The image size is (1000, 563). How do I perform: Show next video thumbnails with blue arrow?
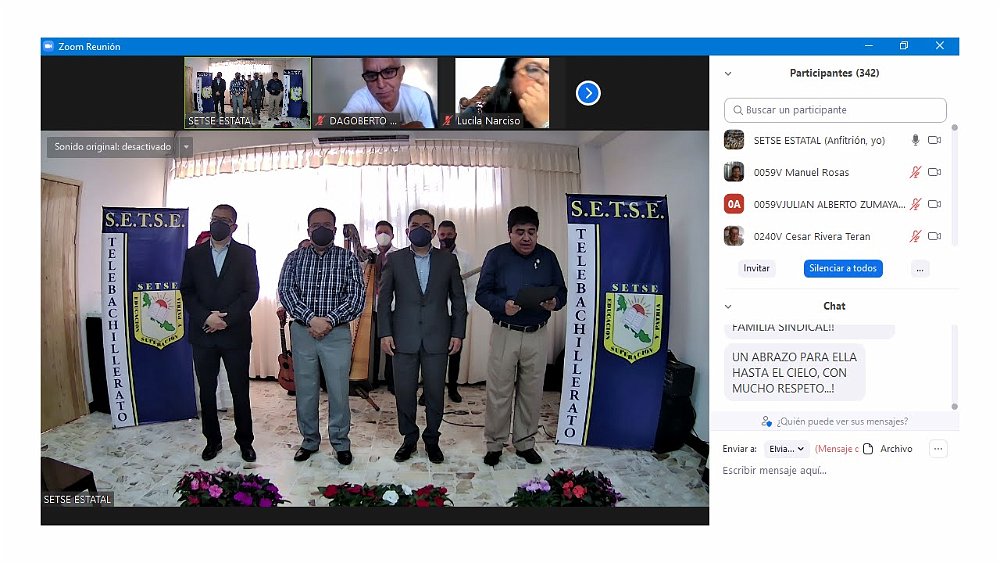pyautogui.click(x=588, y=93)
